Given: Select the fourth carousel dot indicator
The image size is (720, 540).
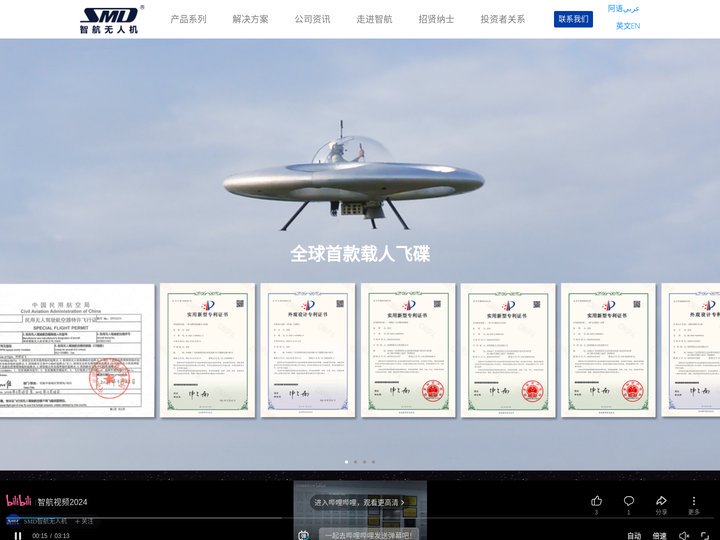Looking at the screenshot, I should click(x=373, y=462).
